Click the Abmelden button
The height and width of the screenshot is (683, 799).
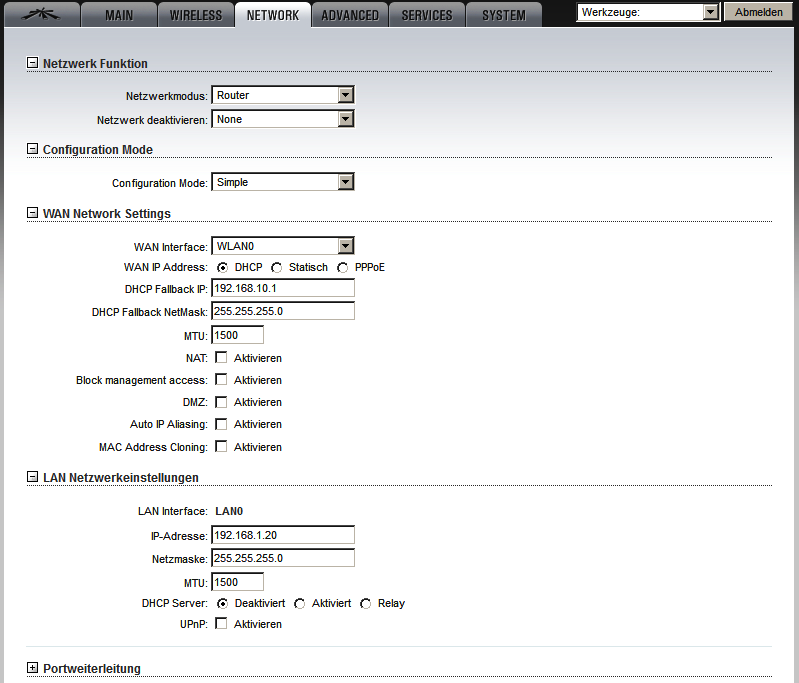click(x=759, y=12)
